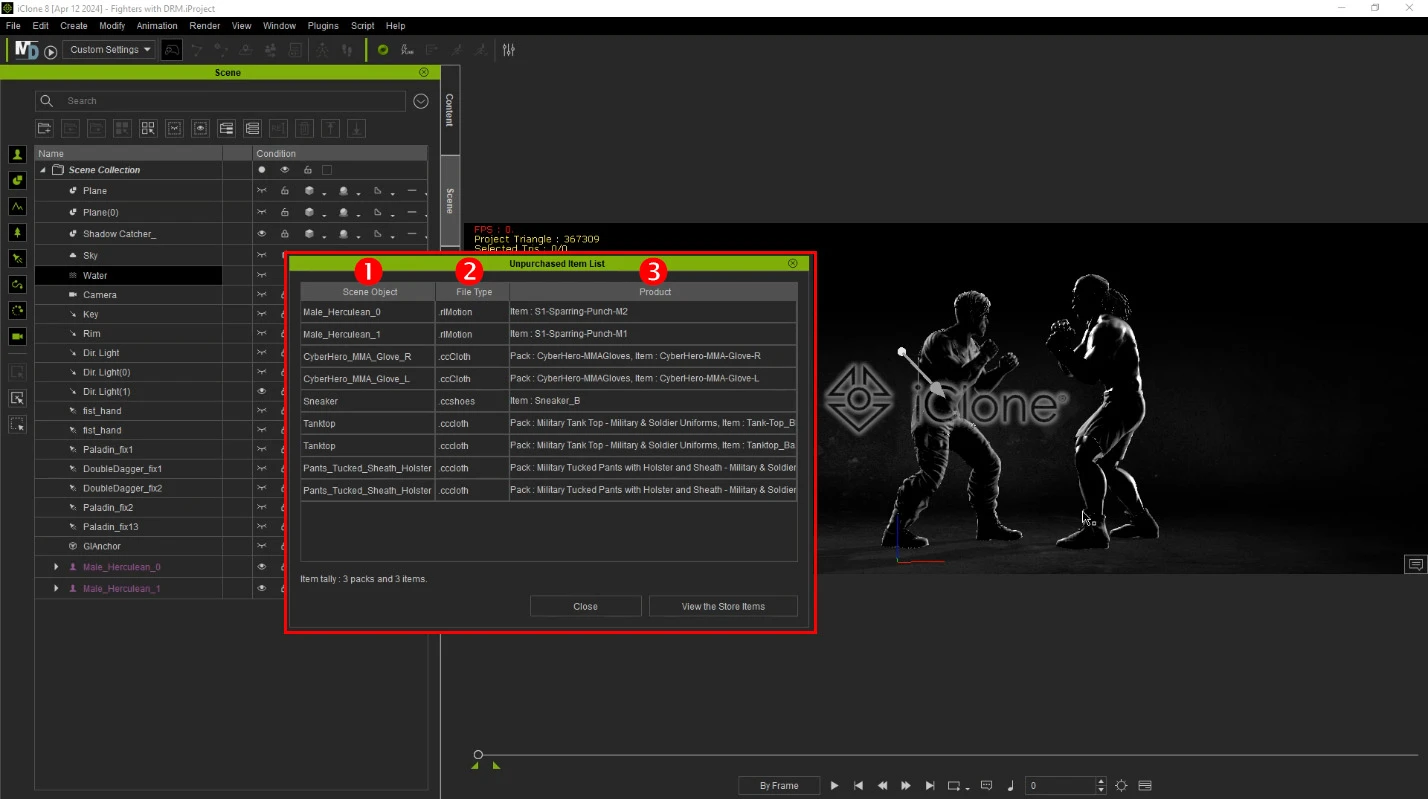Show the hidden Plane object
The width and height of the screenshot is (1428, 799).
coord(262,190)
